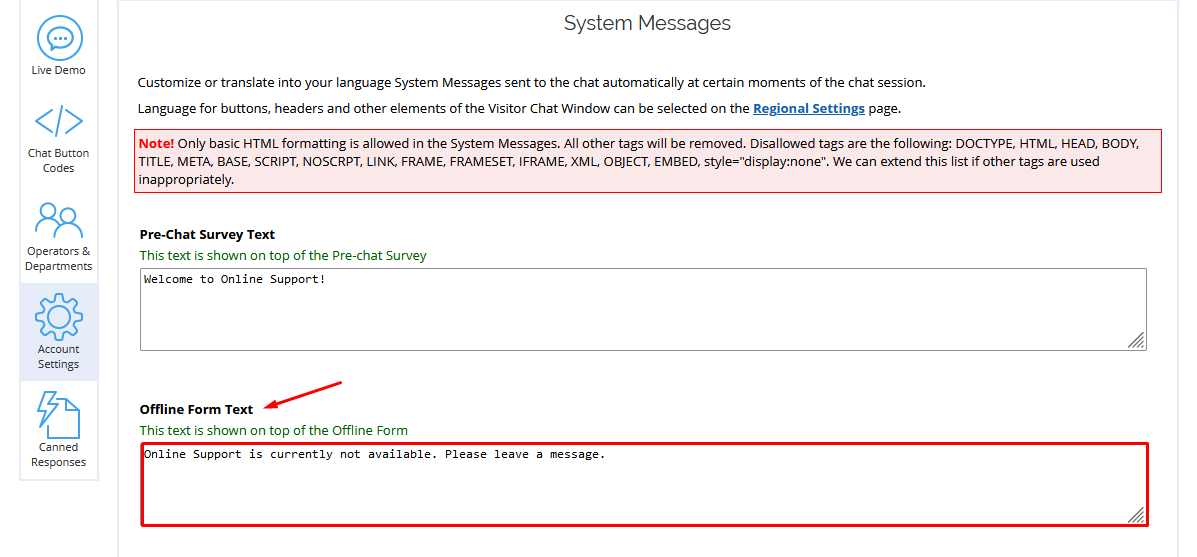Screen dimensions: 1197x557
Task: Click the "Offline Form Text" field label
Action: pyautogui.click(x=196, y=409)
